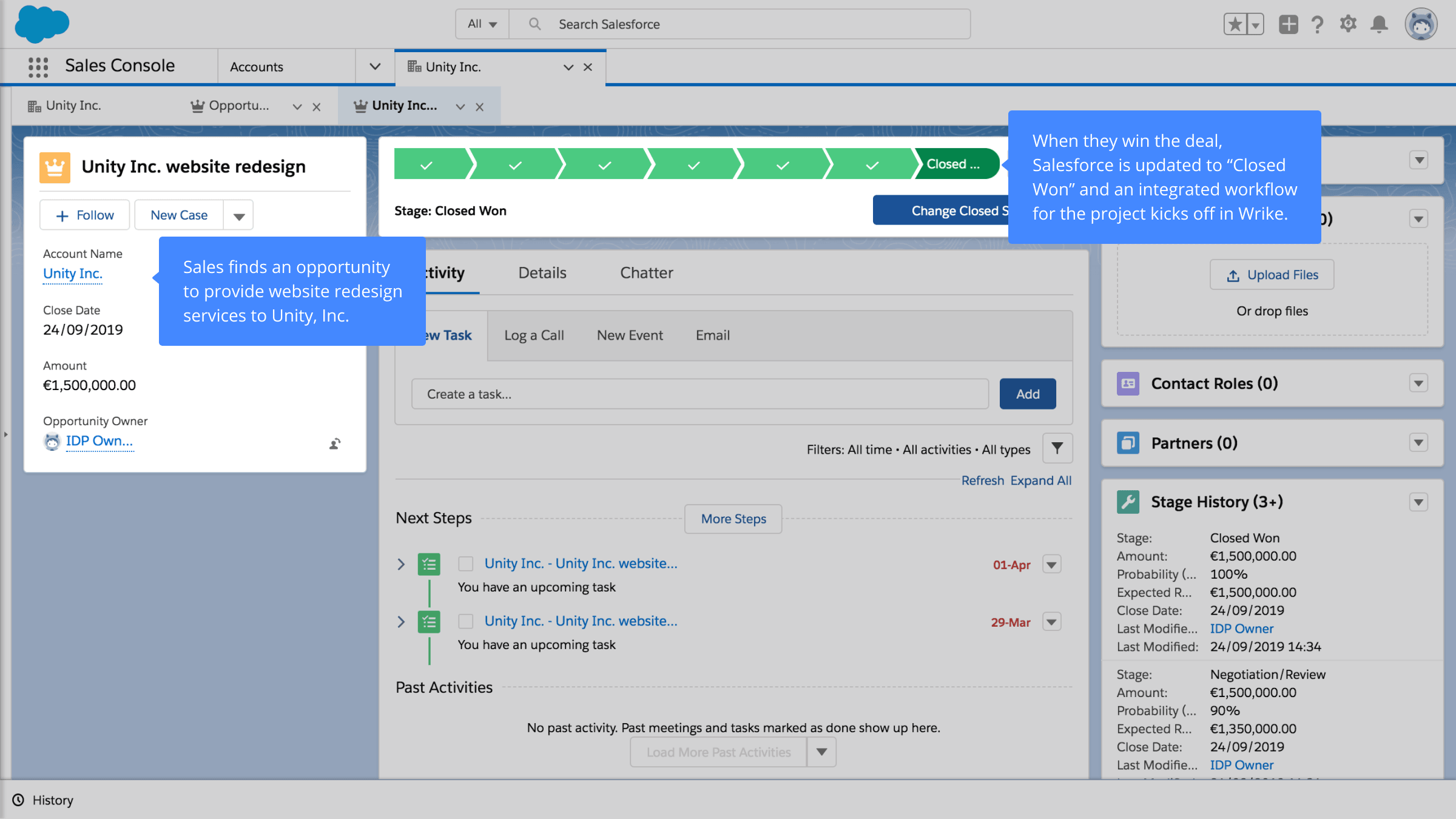Expand the 29-Mar task row chevron

pos(401,622)
